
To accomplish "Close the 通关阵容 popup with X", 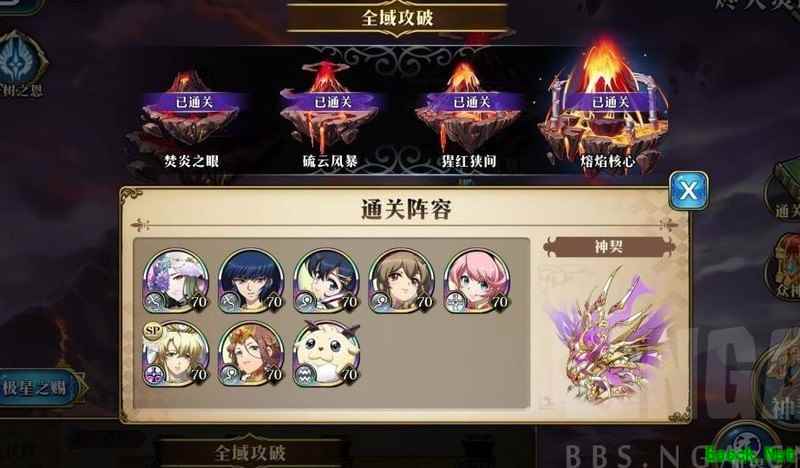I will 688,191.
